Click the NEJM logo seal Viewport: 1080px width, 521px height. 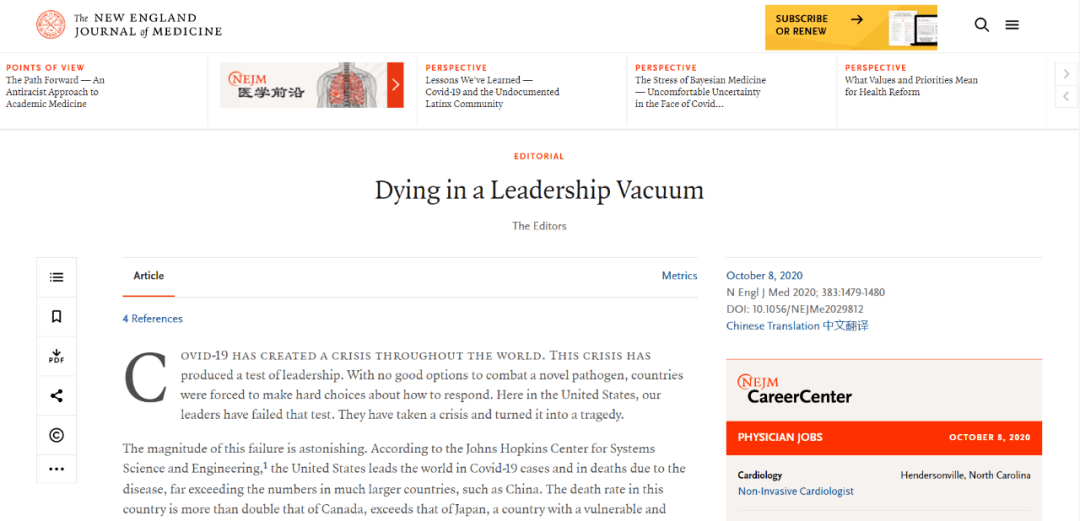pos(50,25)
